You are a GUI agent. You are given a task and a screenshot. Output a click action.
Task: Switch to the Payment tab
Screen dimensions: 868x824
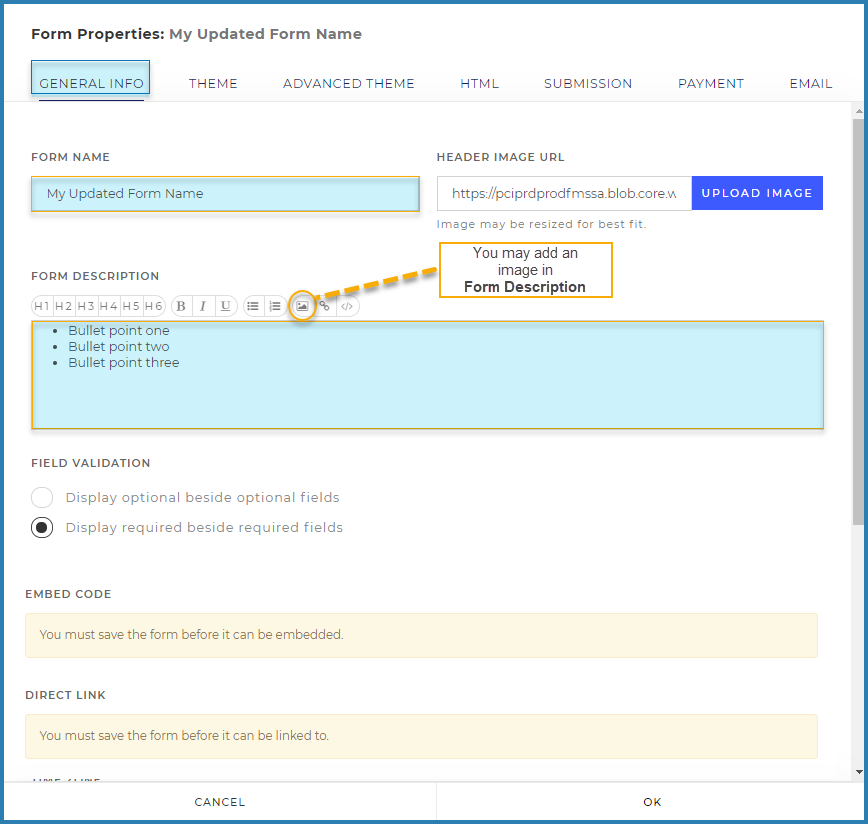click(711, 84)
